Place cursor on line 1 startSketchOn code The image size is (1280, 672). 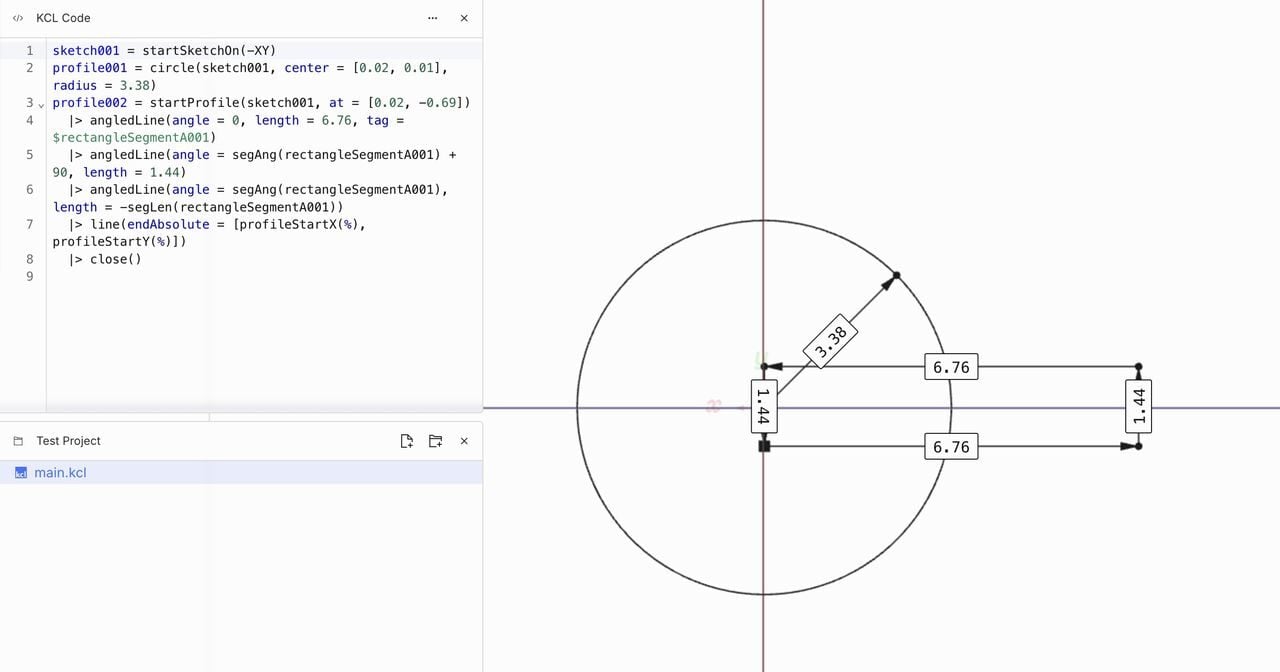[x=164, y=51]
